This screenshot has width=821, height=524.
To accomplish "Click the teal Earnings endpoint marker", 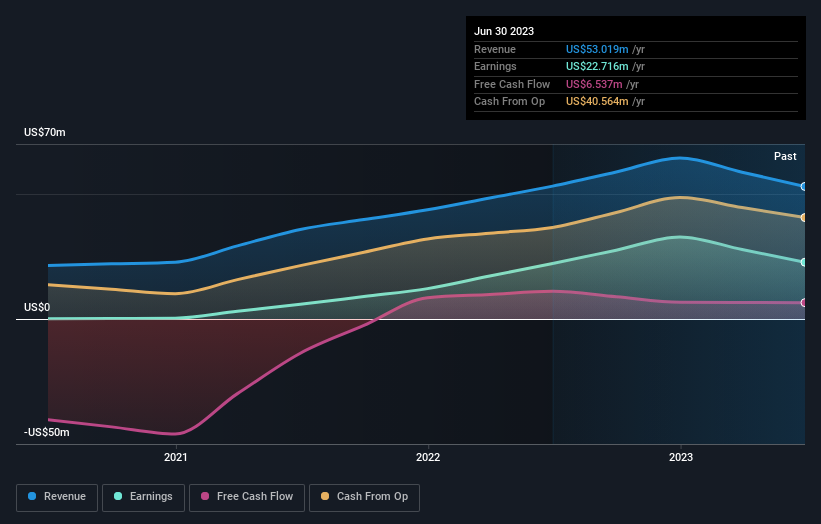I will 804,262.
